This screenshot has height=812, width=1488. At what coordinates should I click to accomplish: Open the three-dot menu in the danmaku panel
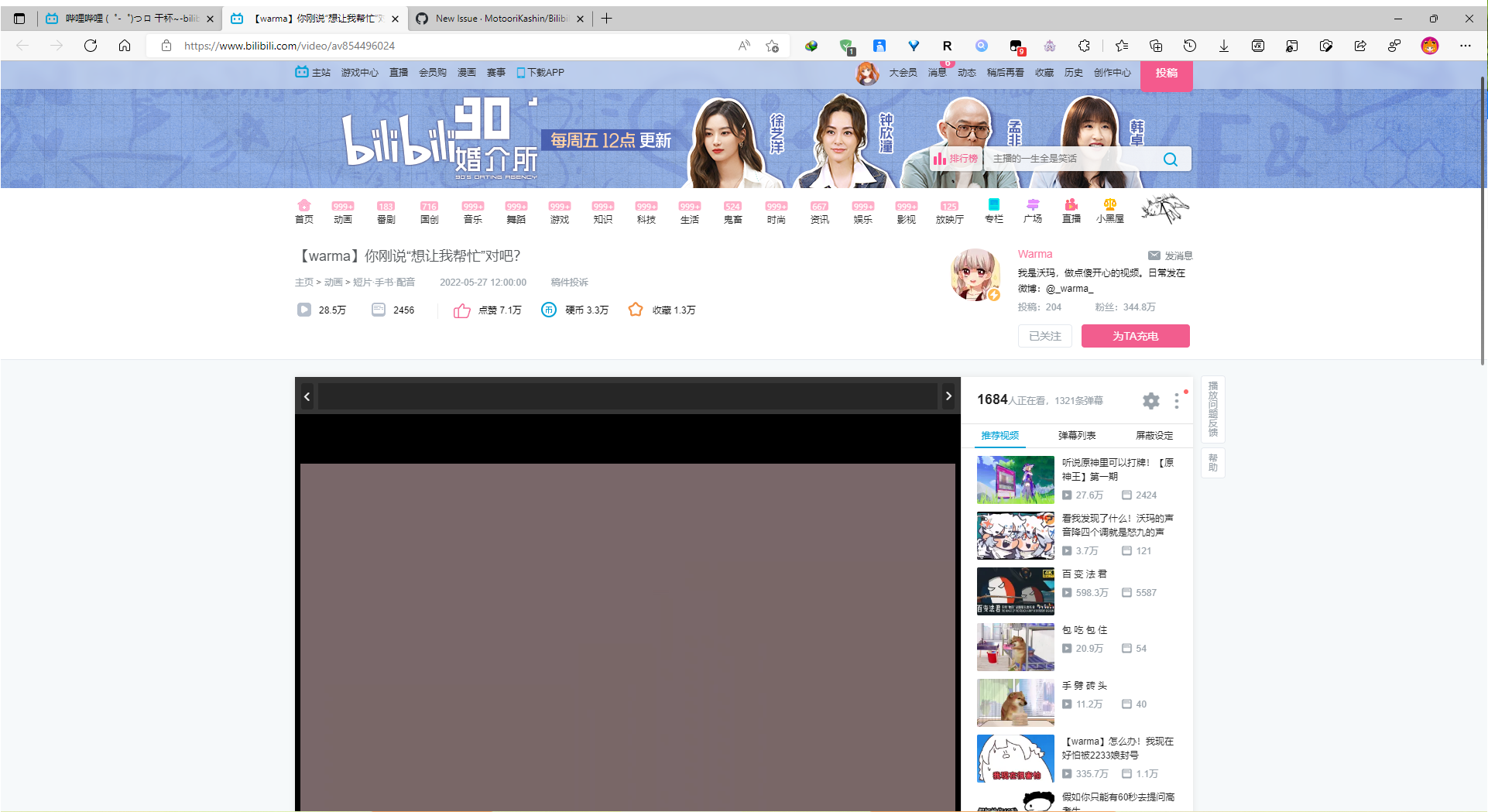point(1176,400)
